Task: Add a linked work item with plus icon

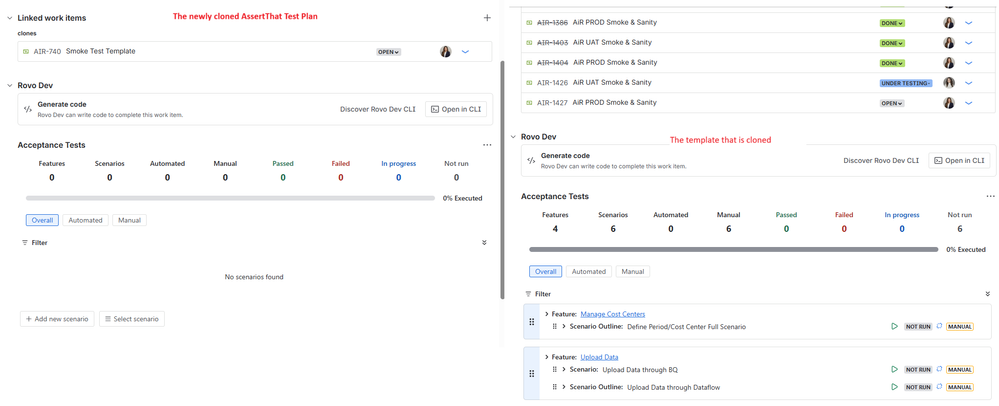Action: click(x=487, y=18)
